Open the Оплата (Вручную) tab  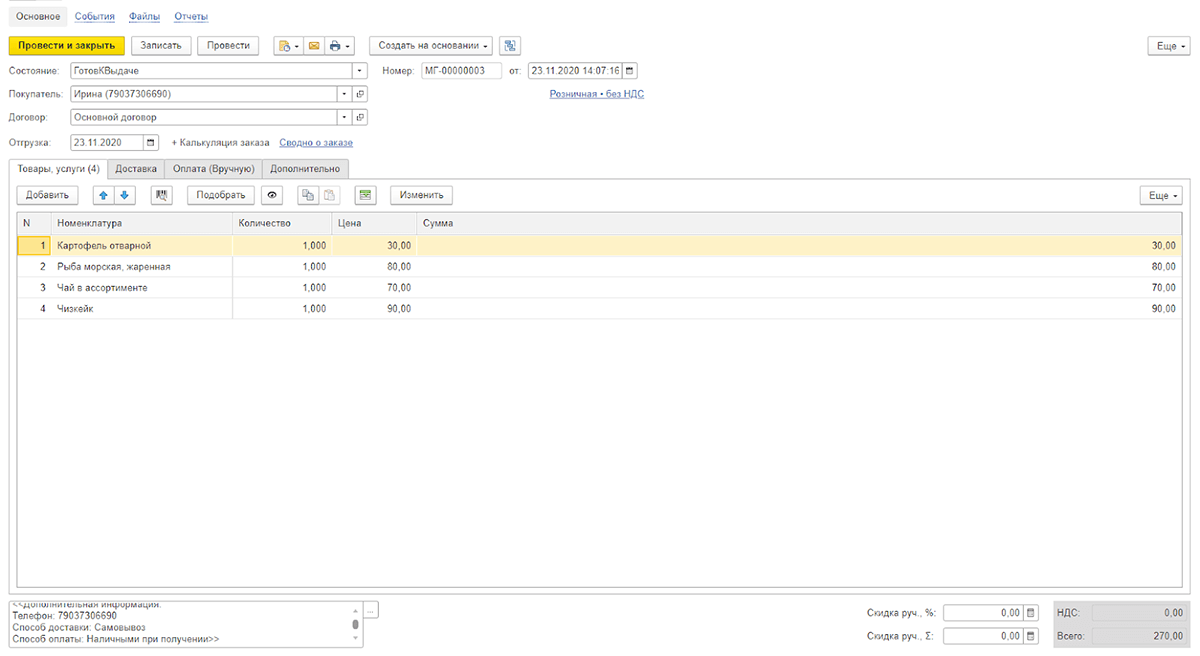(213, 169)
